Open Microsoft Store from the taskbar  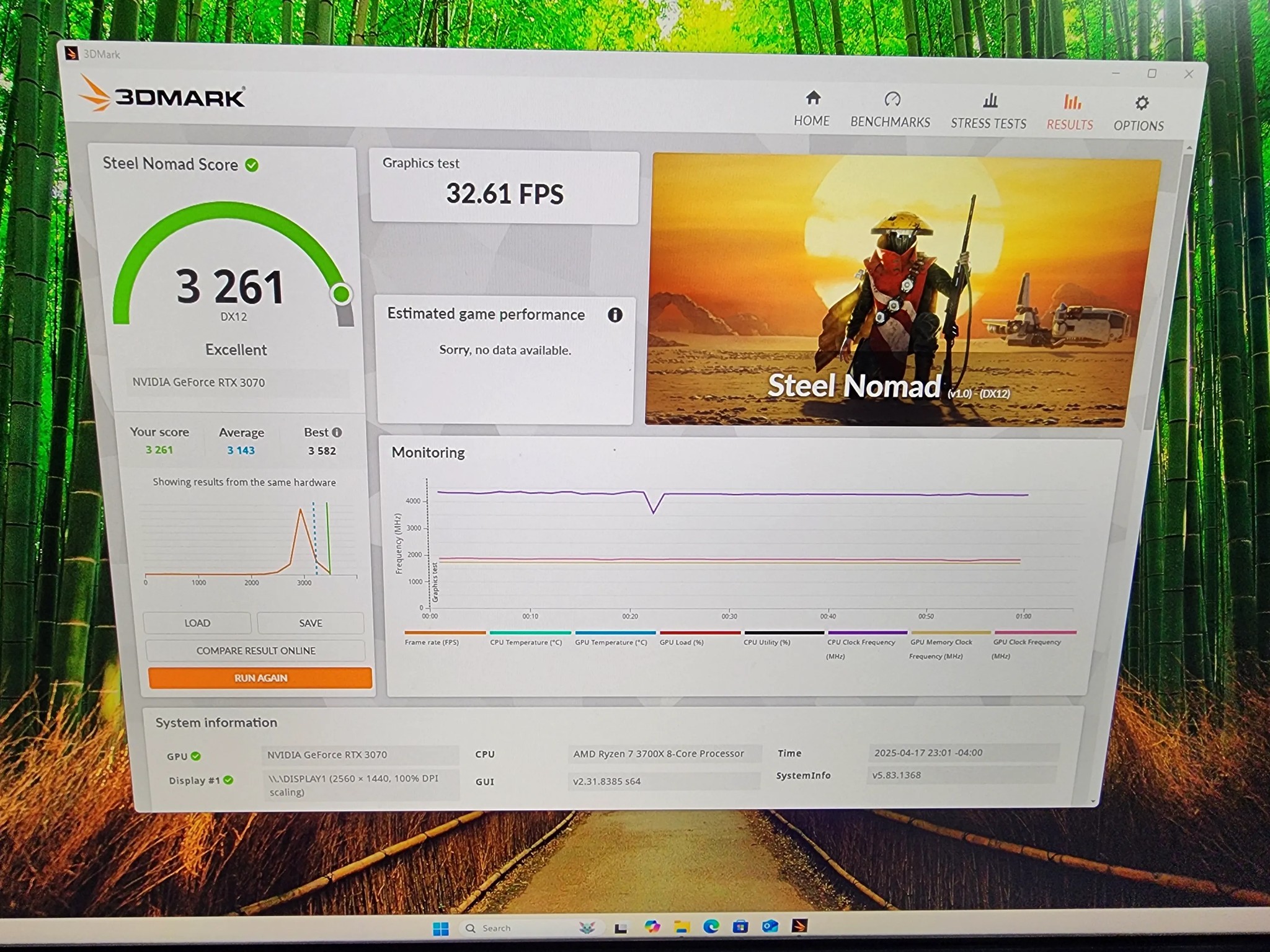pos(740,927)
